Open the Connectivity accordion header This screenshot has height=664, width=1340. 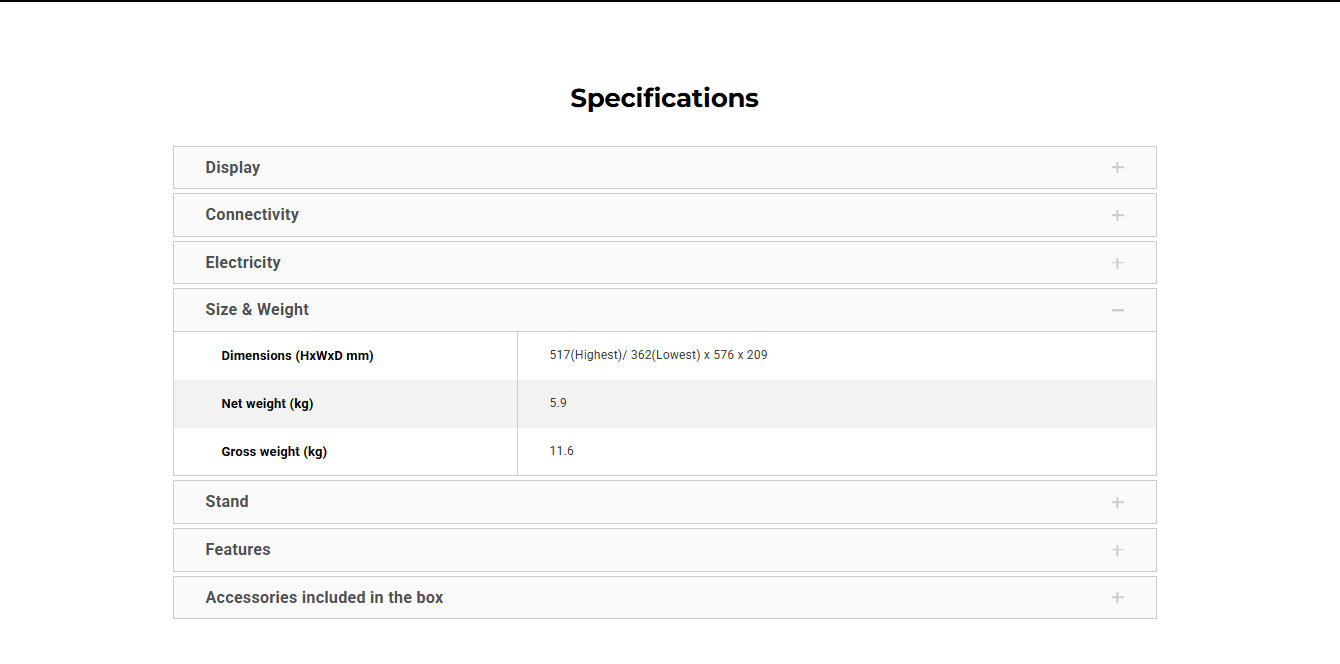point(252,215)
